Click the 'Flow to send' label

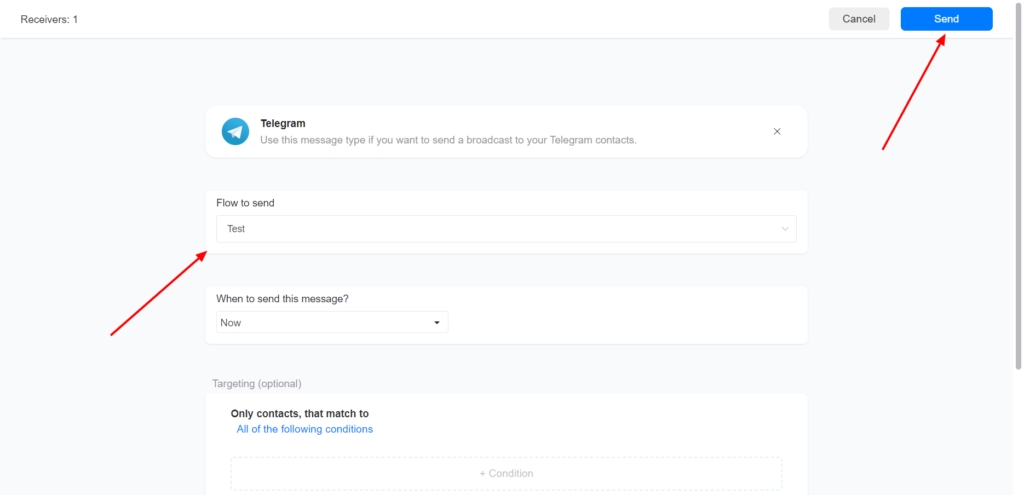pyautogui.click(x=245, y=203)
